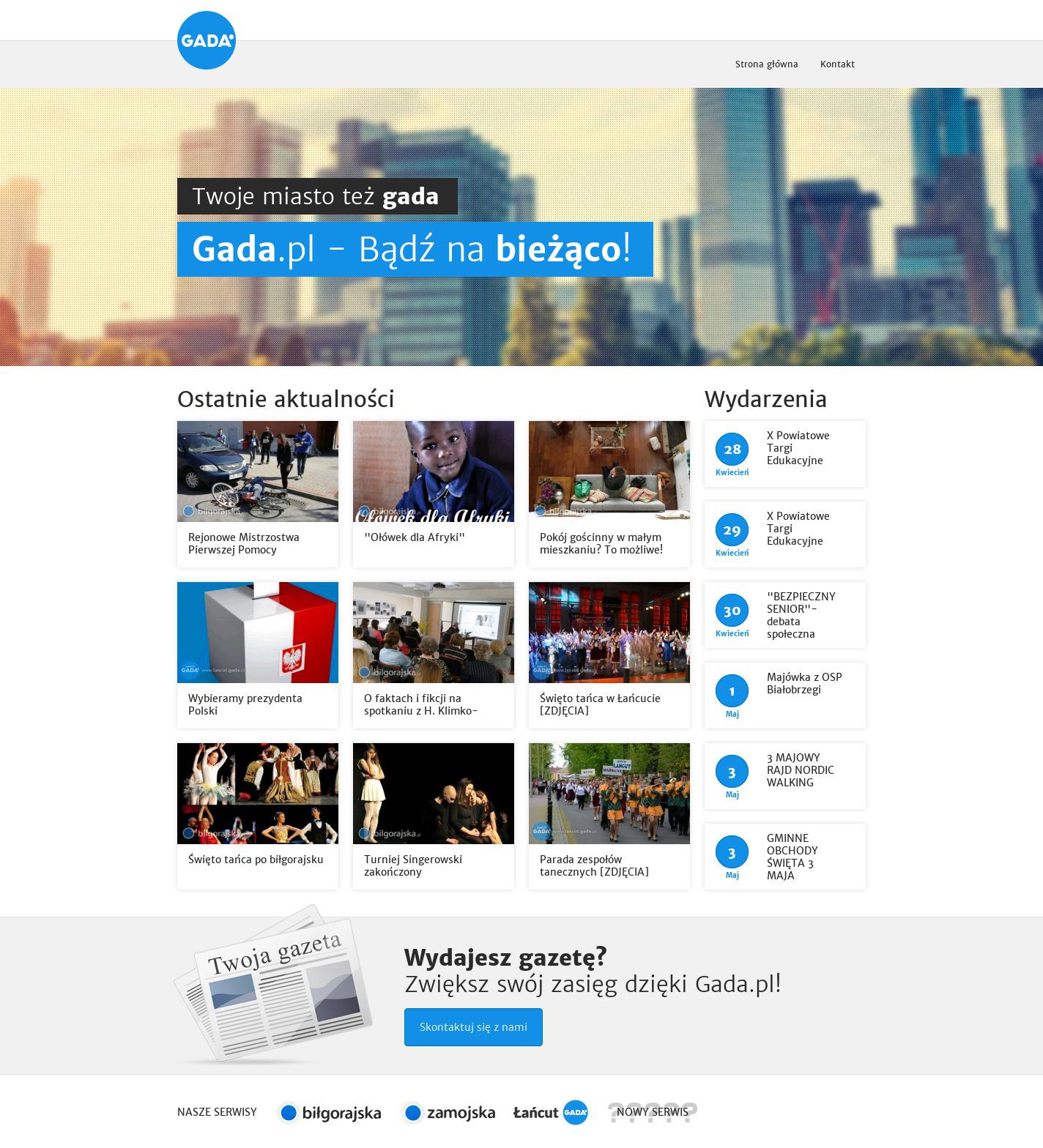Open the Ołówek dla Afryki photo
The width and height of the screenshot is (1043, 1148).
point(434,471)
